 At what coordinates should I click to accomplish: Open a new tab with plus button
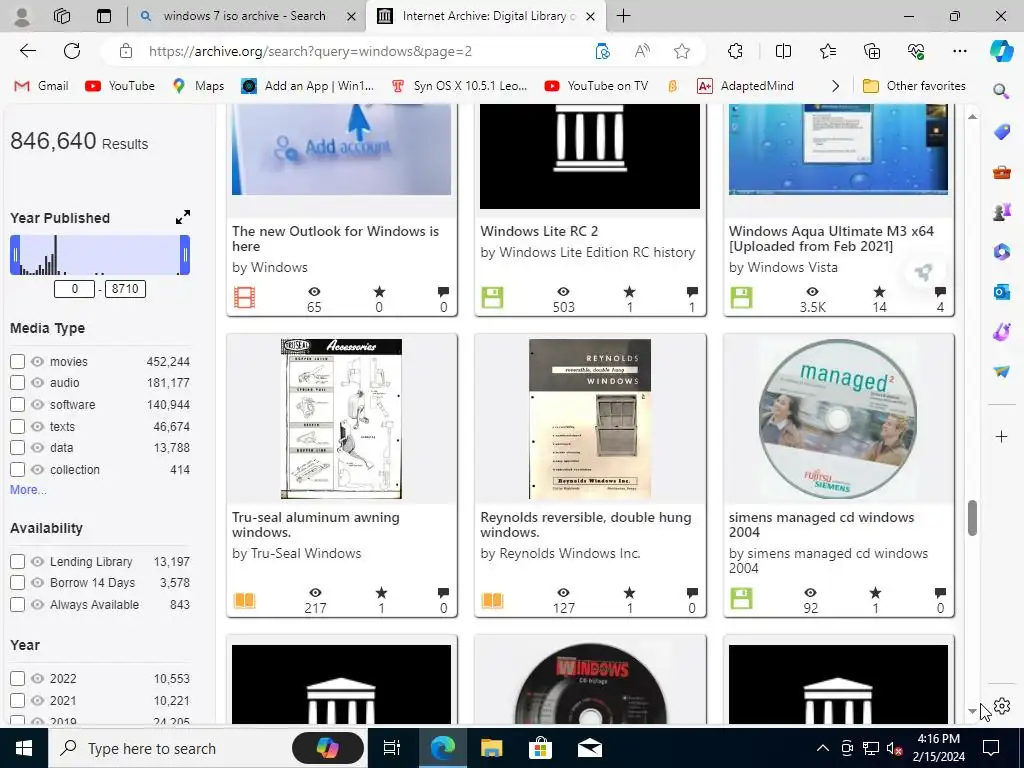[x=624, y=16]
